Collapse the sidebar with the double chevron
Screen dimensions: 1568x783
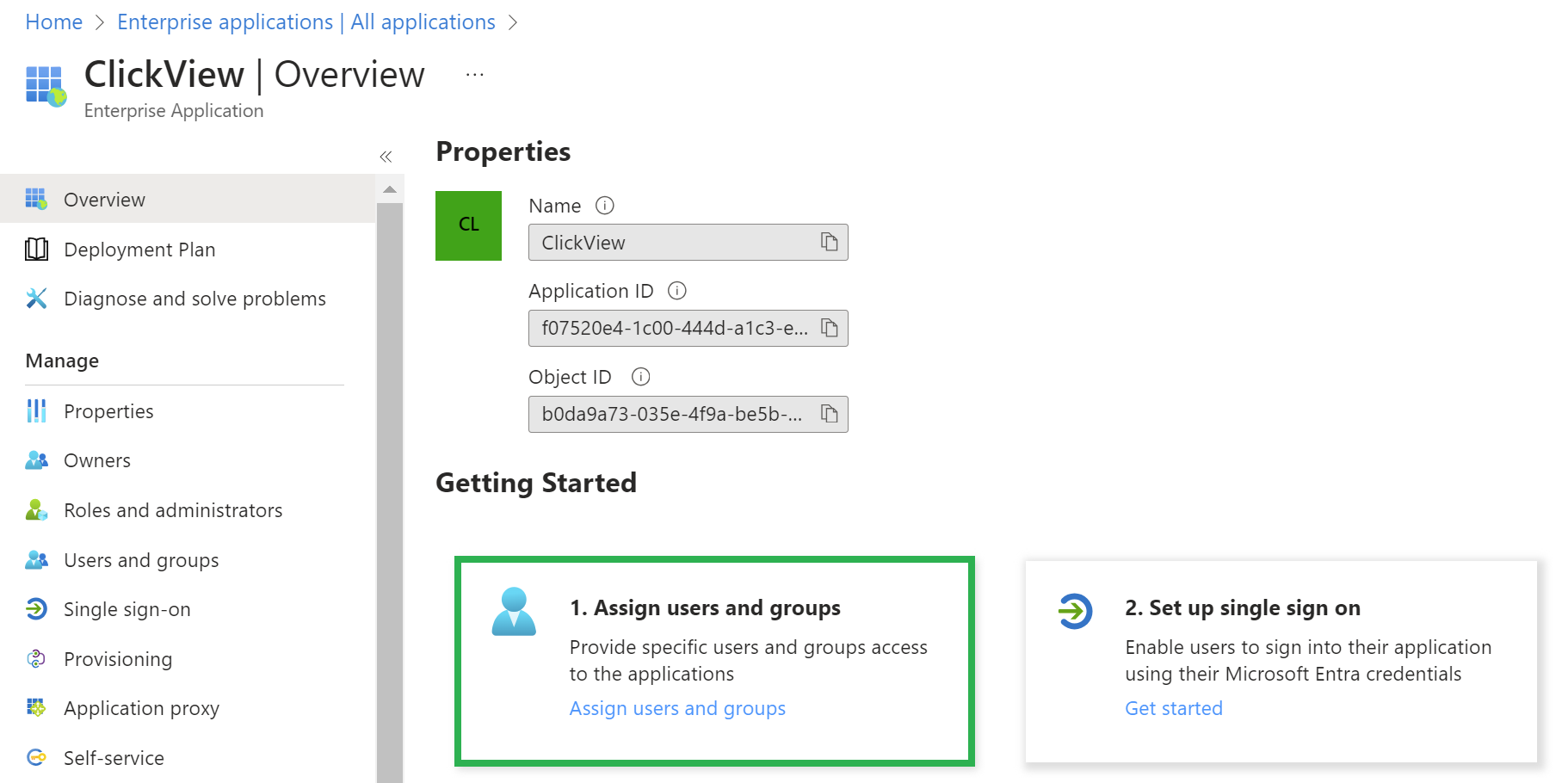386,157
